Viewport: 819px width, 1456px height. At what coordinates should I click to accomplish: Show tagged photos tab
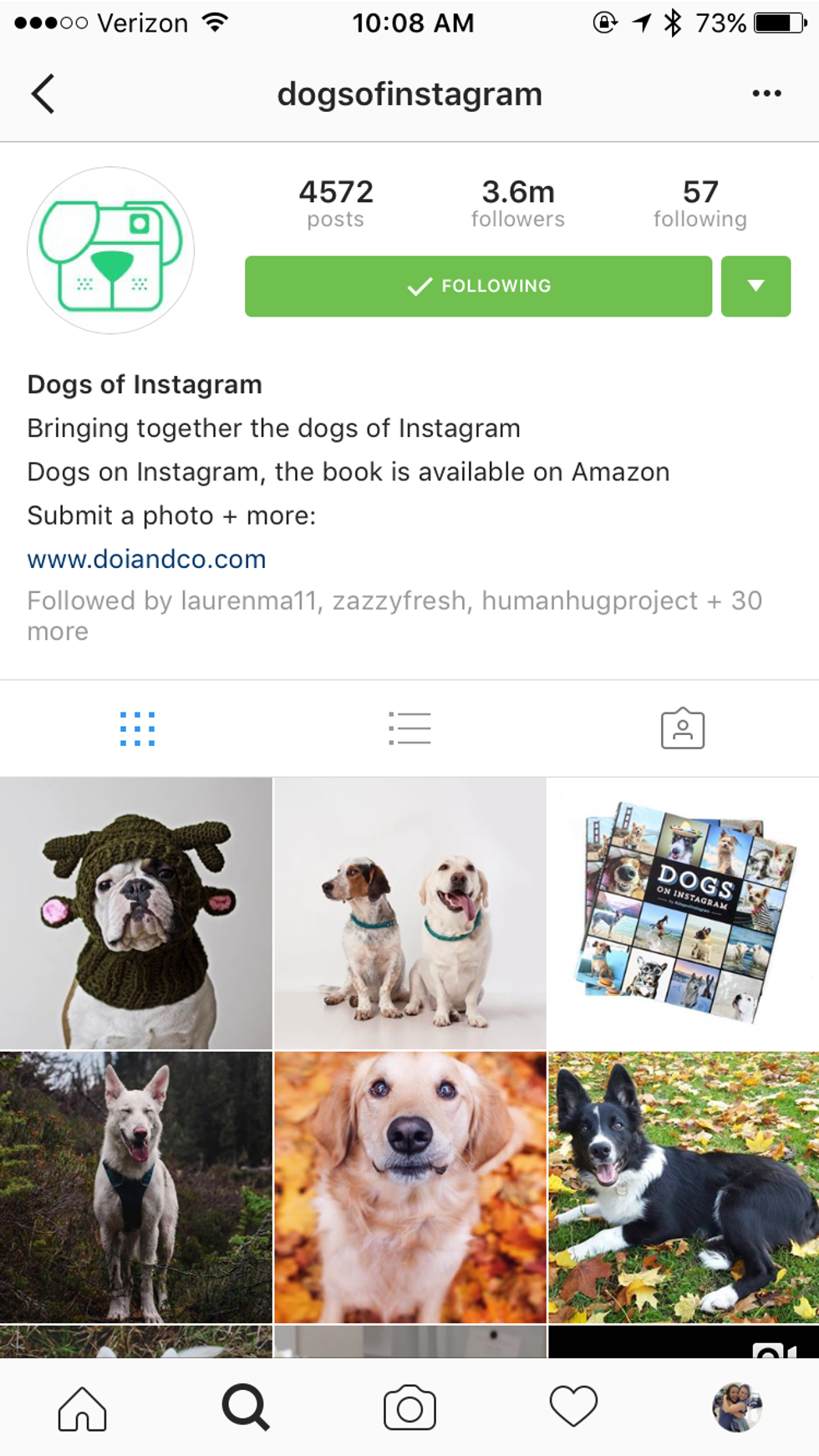point(683,728)
